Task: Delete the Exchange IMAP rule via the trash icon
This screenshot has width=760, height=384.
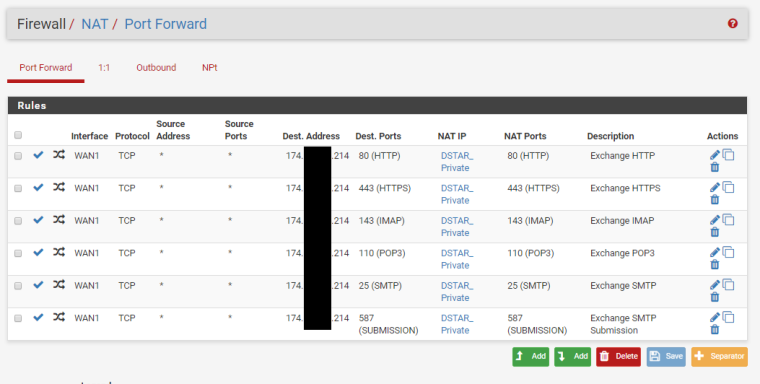Action: [714, 232]
